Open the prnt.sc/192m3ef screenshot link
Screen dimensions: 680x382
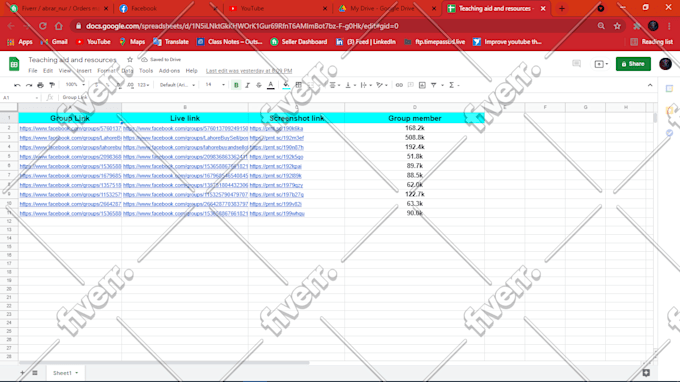[277, 138]
